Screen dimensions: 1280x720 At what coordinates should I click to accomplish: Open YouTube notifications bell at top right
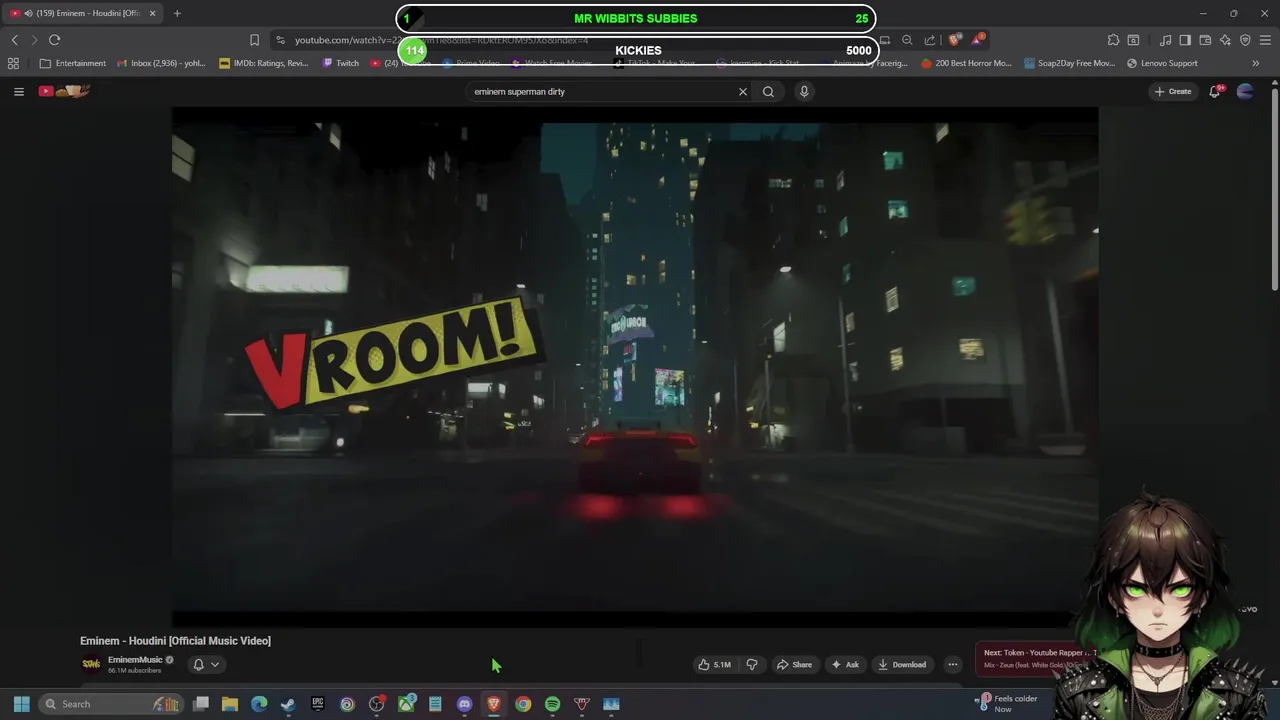pos(1215,91)
